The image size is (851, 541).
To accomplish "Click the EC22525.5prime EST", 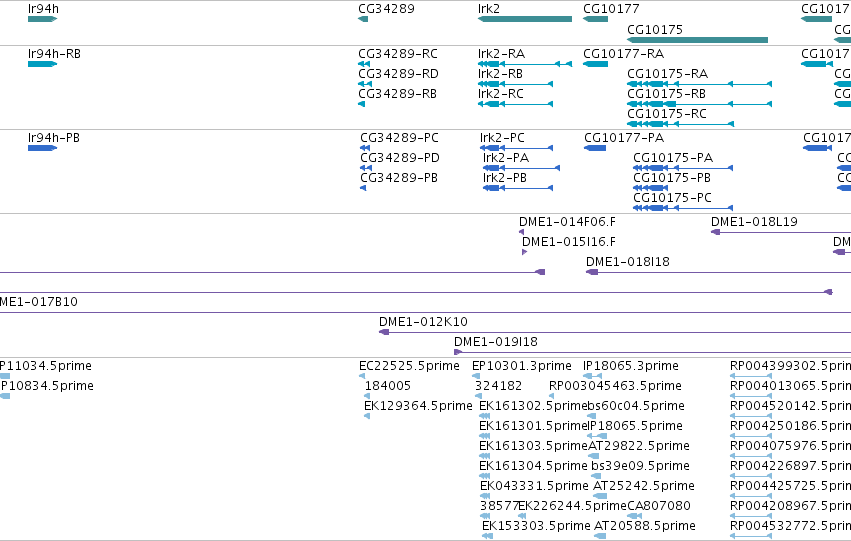I will tap(362, 376).
